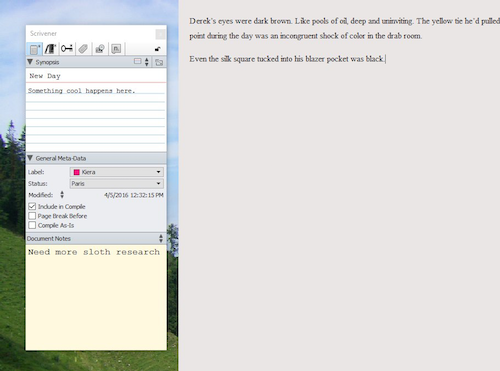Collapse the General Meta-Data section
500x371 pixels.
[x=30, y=158]
